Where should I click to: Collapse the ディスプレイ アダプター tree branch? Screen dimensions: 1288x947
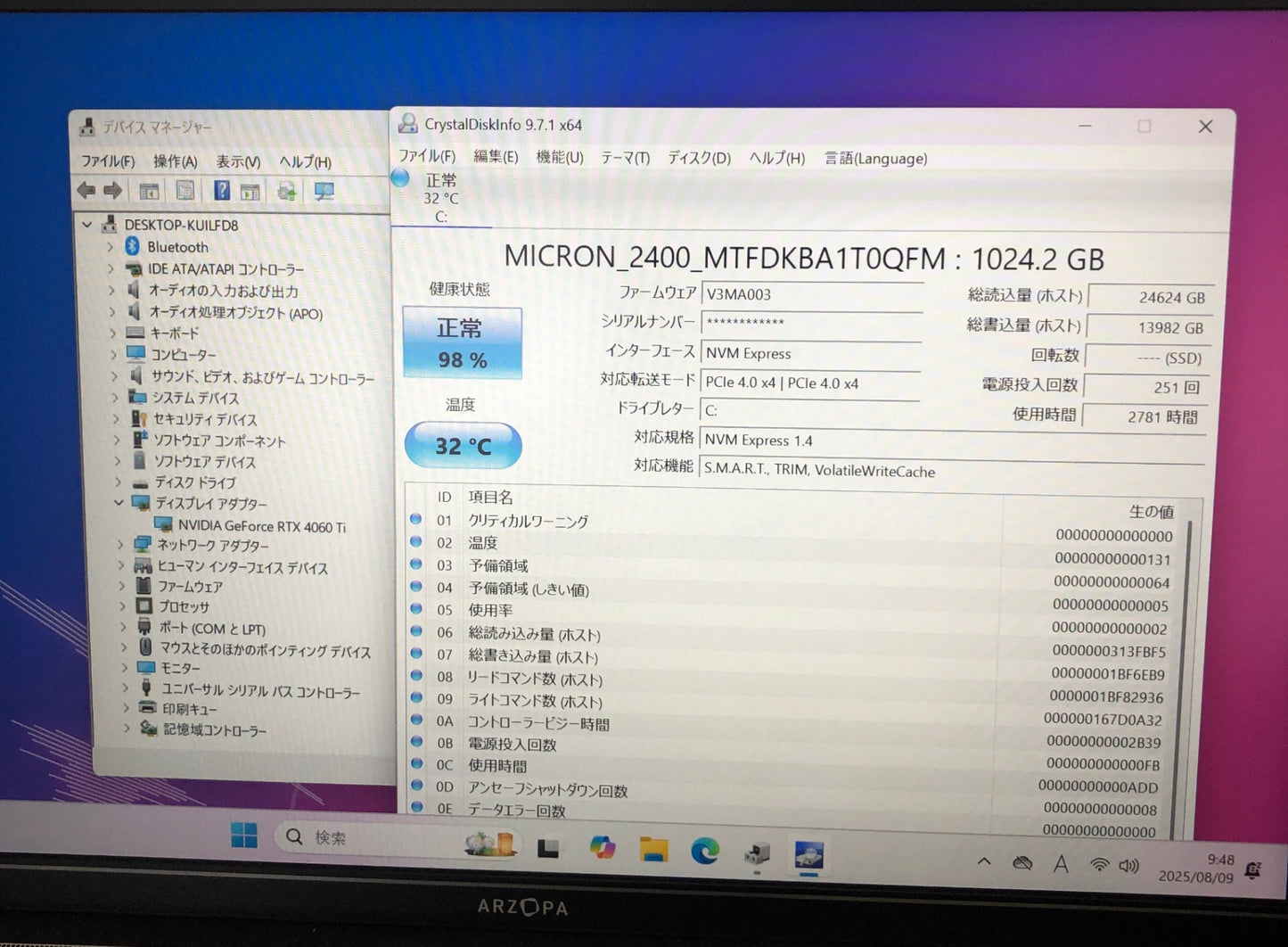[119, 503]
